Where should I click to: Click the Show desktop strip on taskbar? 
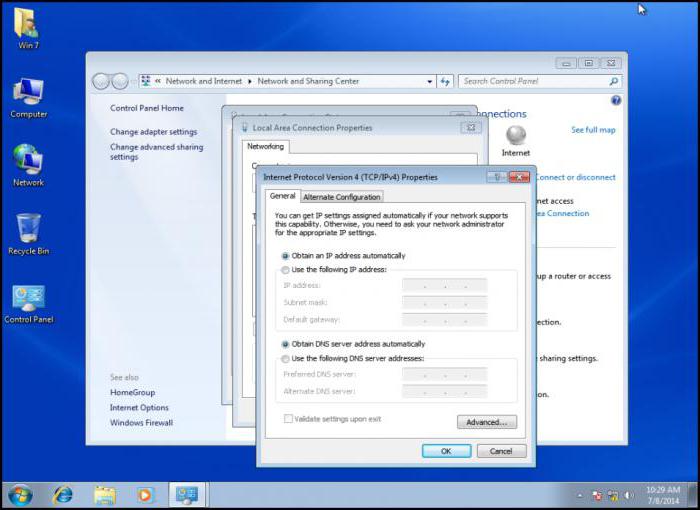point(693,495)
